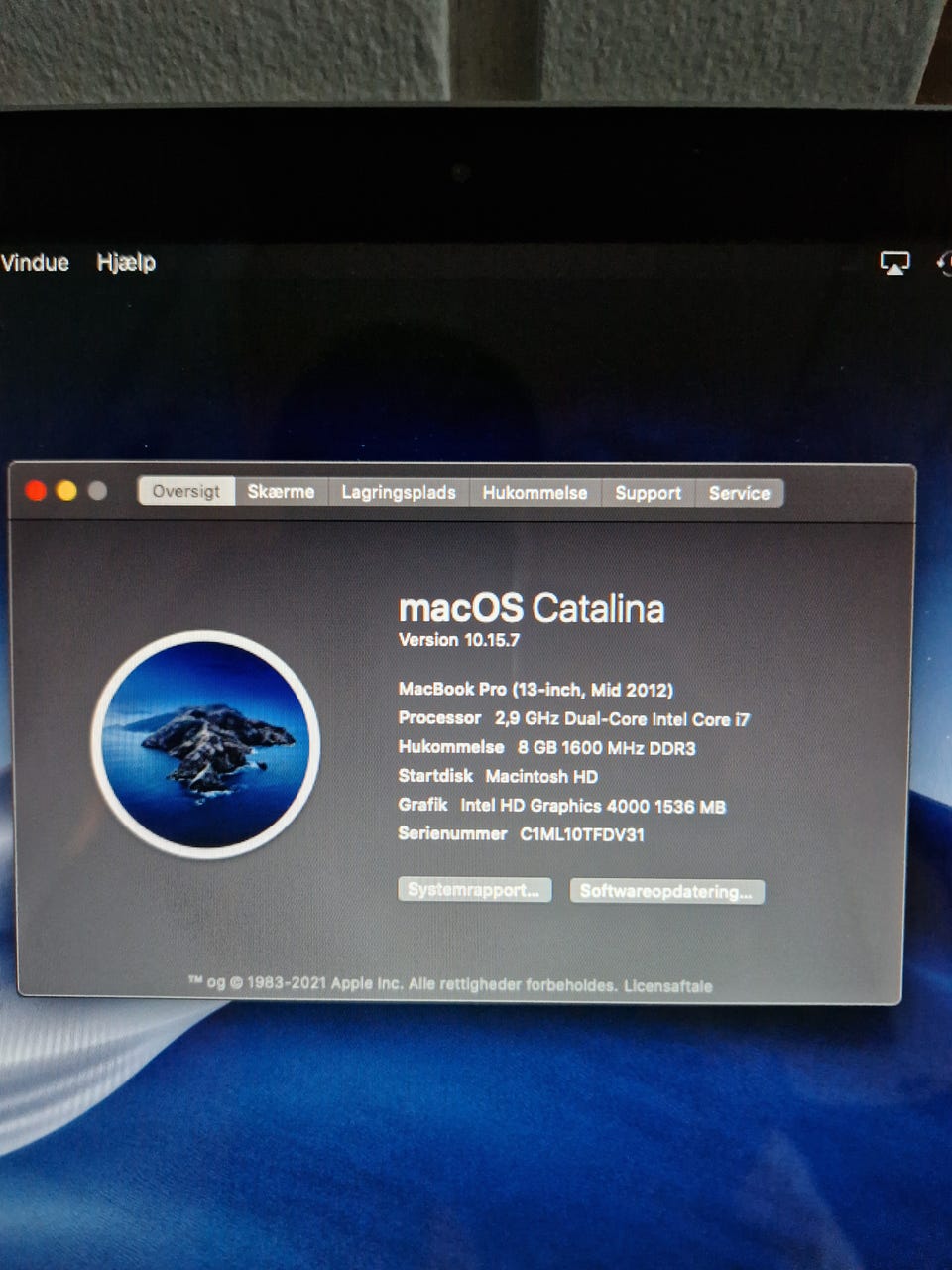Click the macOS Catalina title
This screenshot has width=952, height=1270.
[x=532, y=608]
